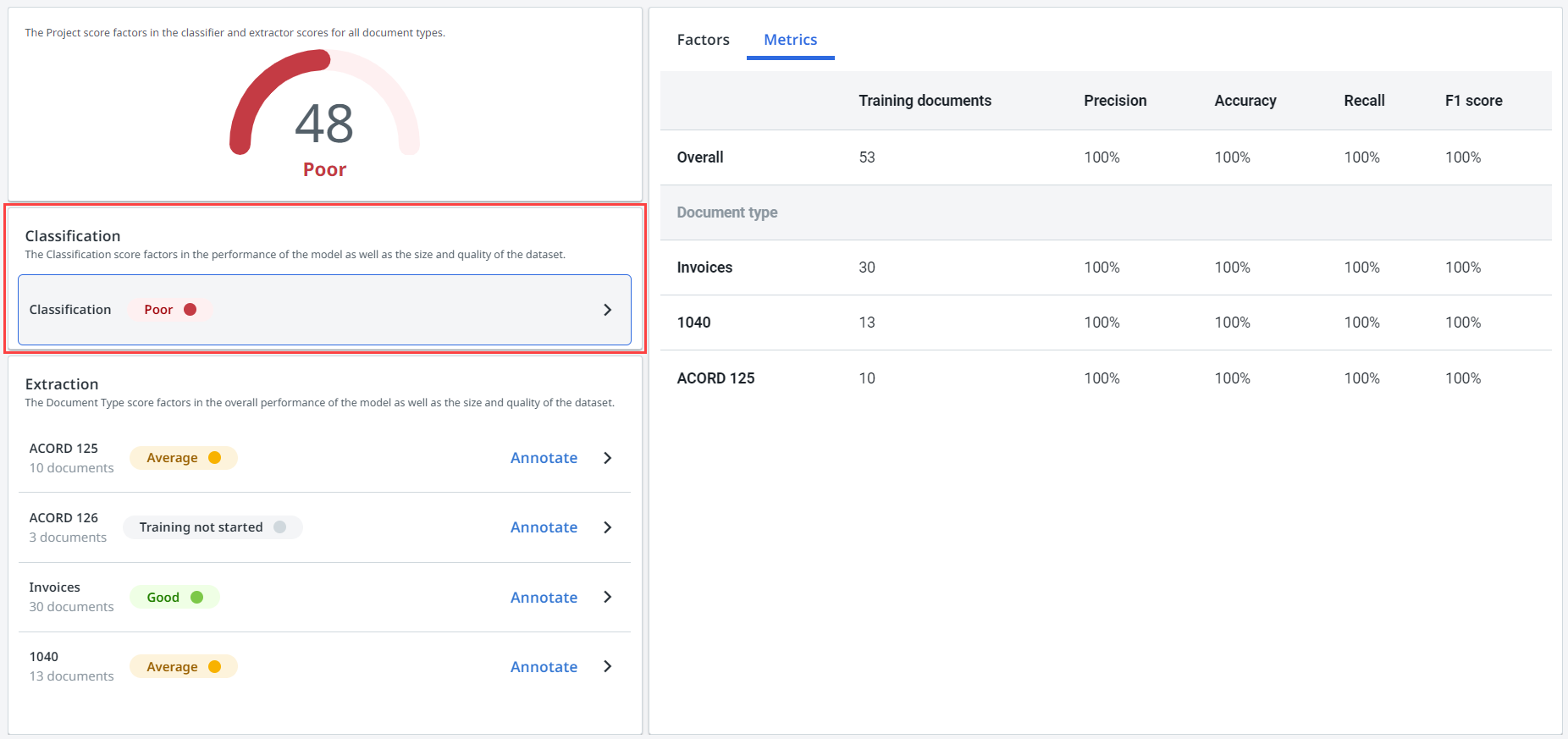This screenshot has height=739, width=1568.
Task: Expand the 1040 row chevron
Action: [x=607, y=666]
